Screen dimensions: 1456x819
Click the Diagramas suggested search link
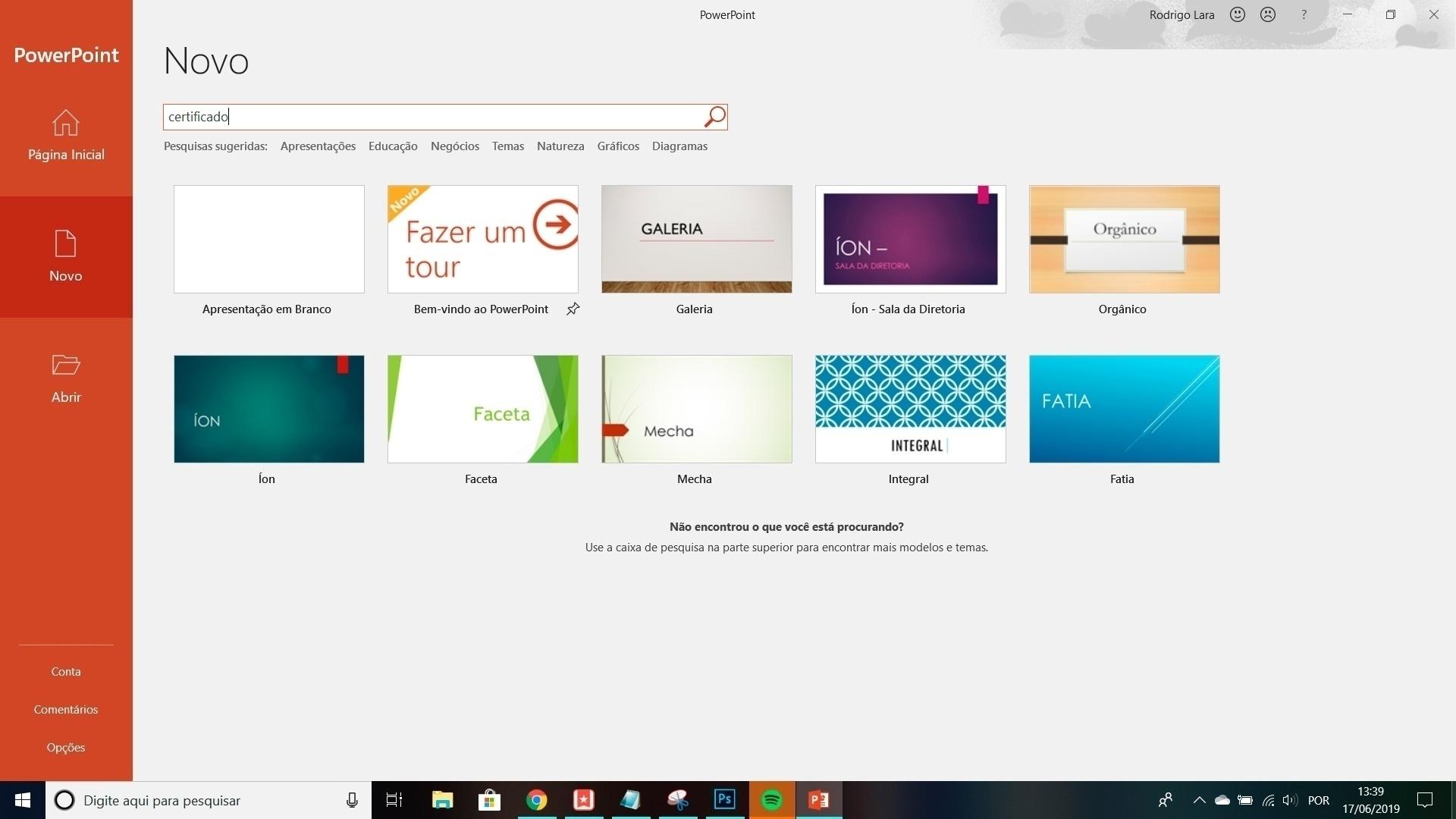679,146
